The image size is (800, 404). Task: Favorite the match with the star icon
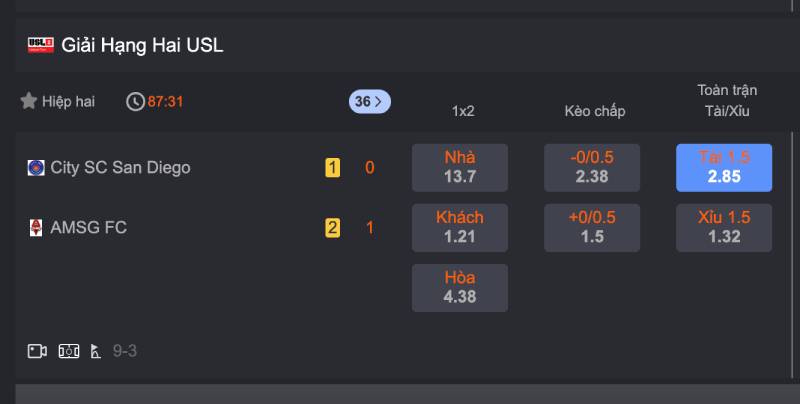[x=29, y=101]
